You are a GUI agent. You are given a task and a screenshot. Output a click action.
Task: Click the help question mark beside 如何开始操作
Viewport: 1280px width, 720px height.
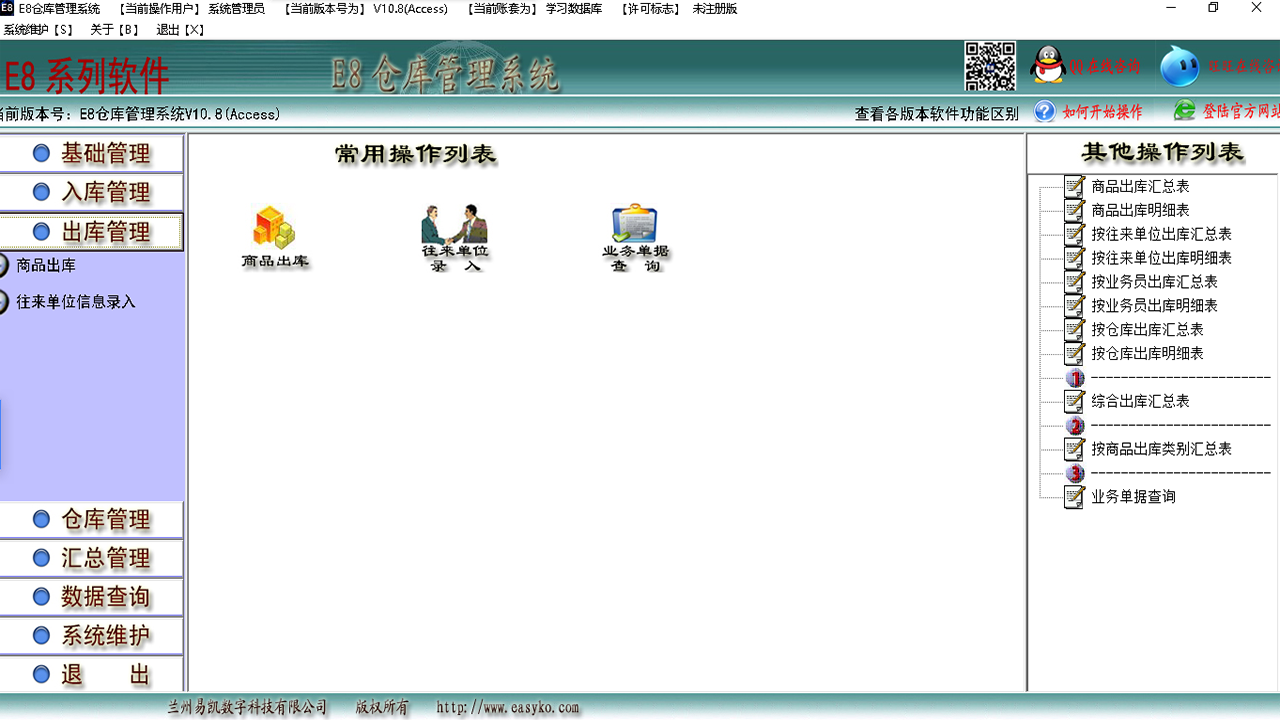(1044, 112)
